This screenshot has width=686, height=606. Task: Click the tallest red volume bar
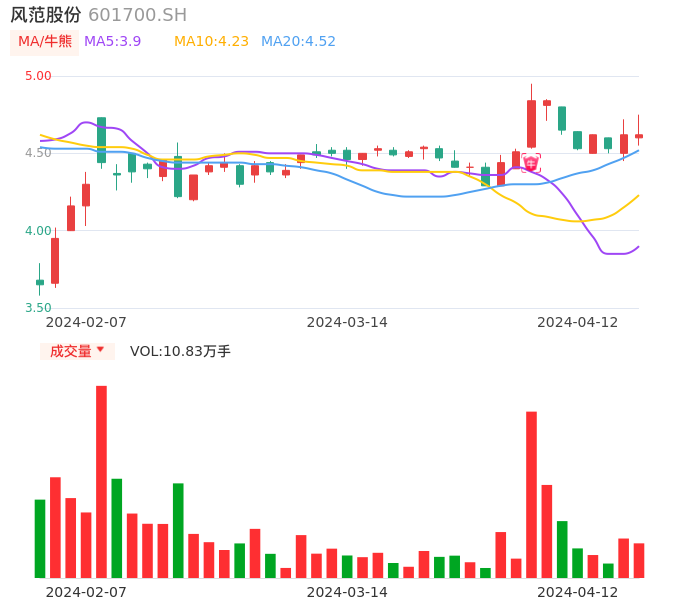(101, 481)
